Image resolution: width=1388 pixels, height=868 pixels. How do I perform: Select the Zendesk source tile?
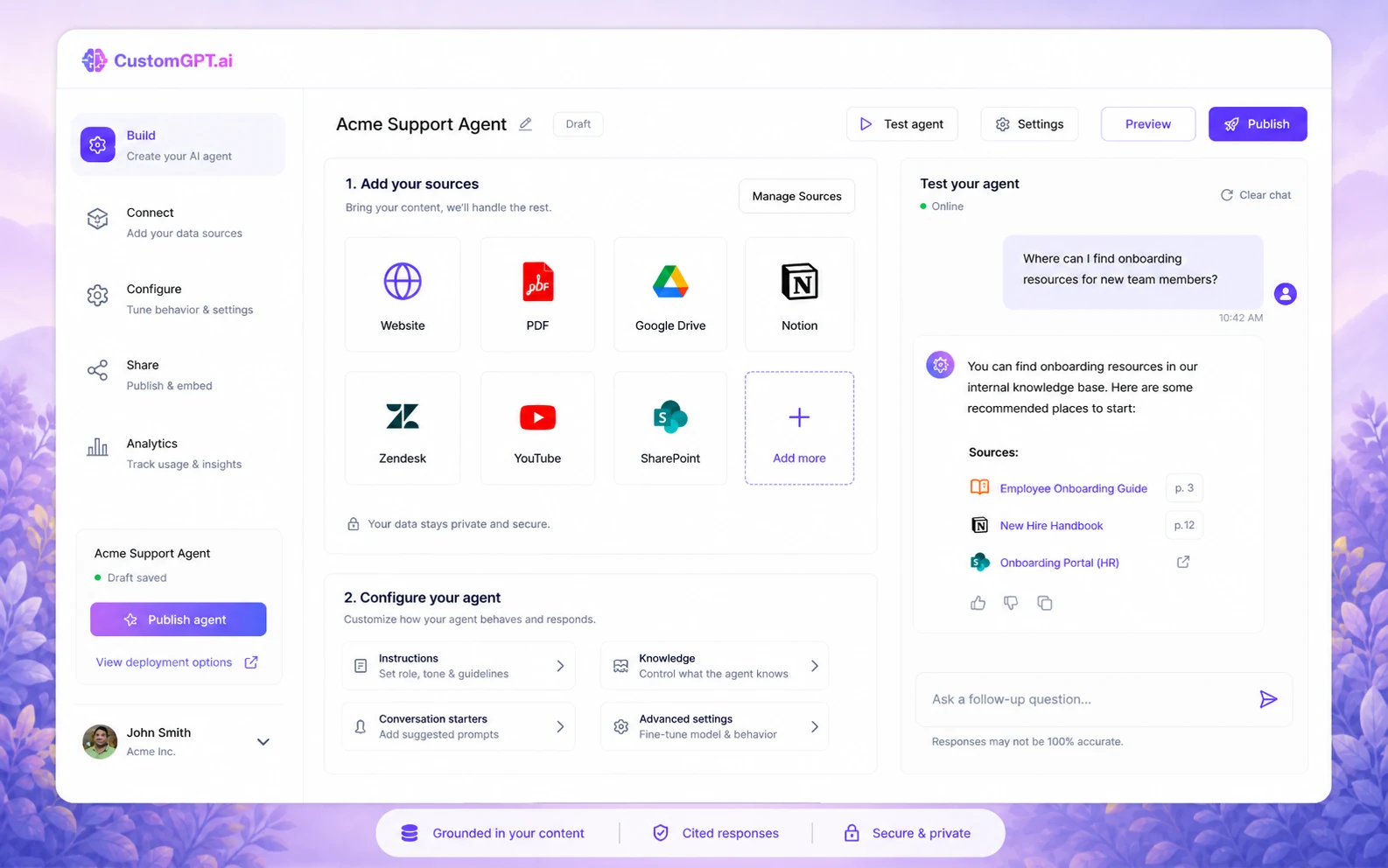pos(403,428)
